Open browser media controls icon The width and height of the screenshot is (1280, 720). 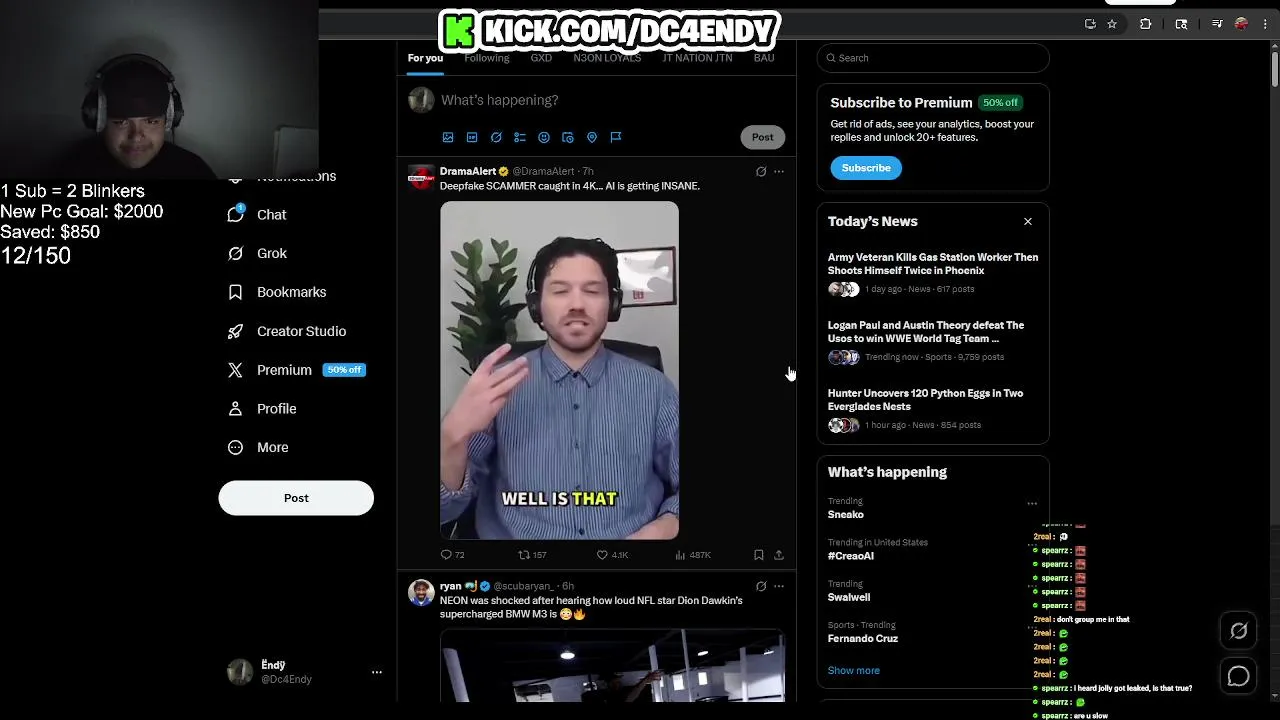(1217, 24)
